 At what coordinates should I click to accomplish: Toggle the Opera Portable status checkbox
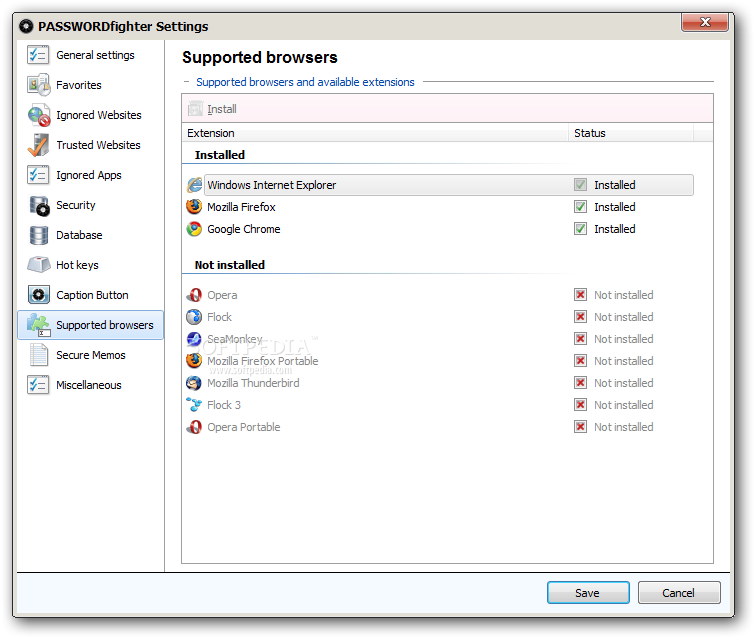(x=580, y=427)
